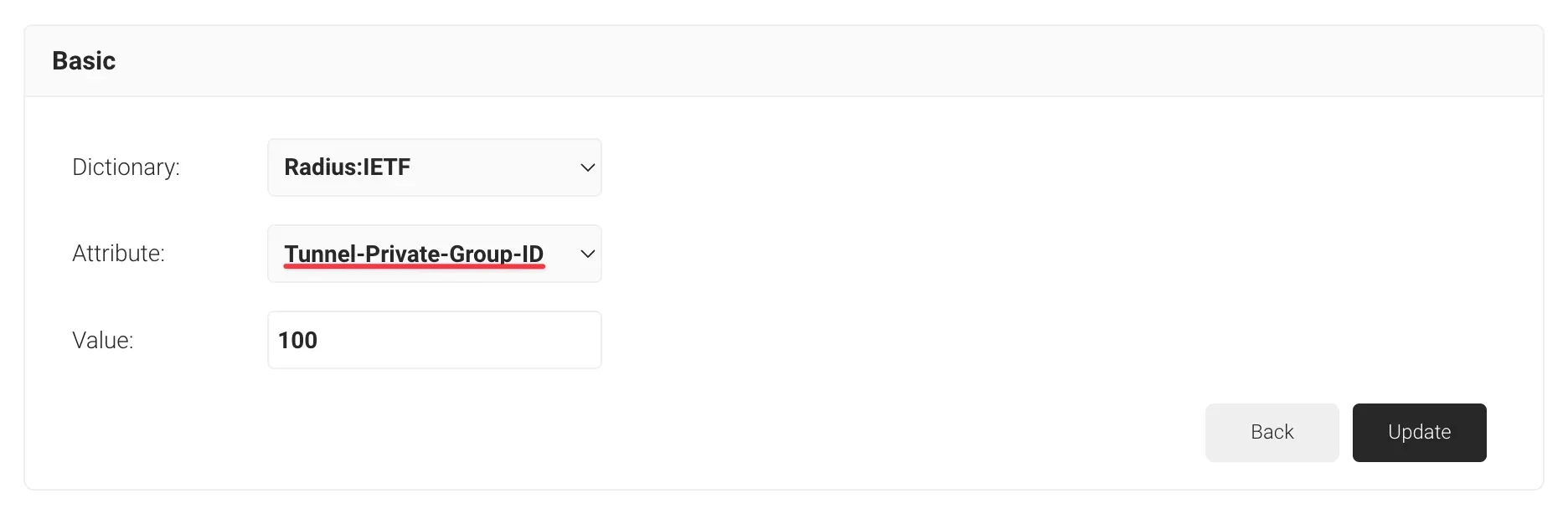Click the dark Update button label
The image size is (1568, 514).
pyautogui.click(x=1419, y=433)
